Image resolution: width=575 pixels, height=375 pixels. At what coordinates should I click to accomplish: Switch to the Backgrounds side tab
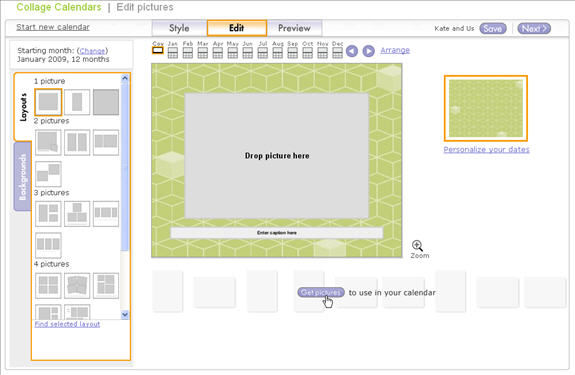23,177
